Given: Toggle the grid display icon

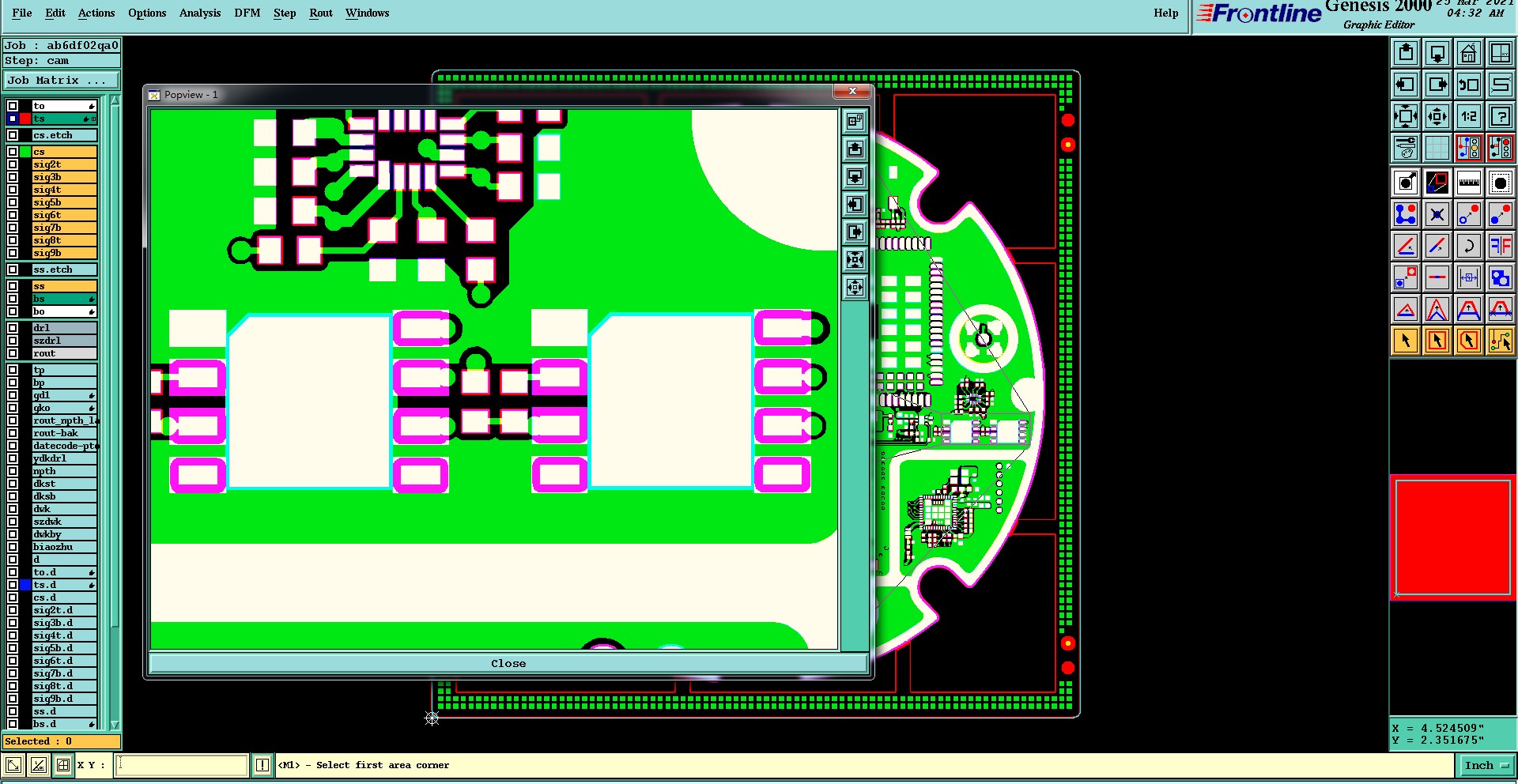Looking at the screenshot, I should 1437,148.
